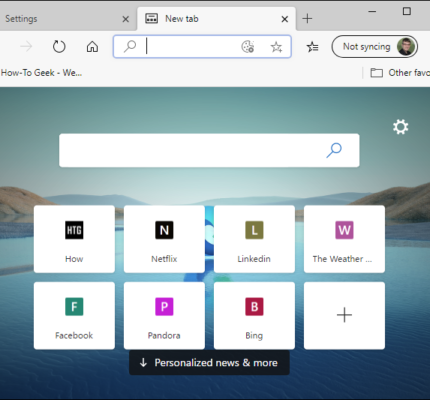Open the HTG How tile

(x=74, y=239)
